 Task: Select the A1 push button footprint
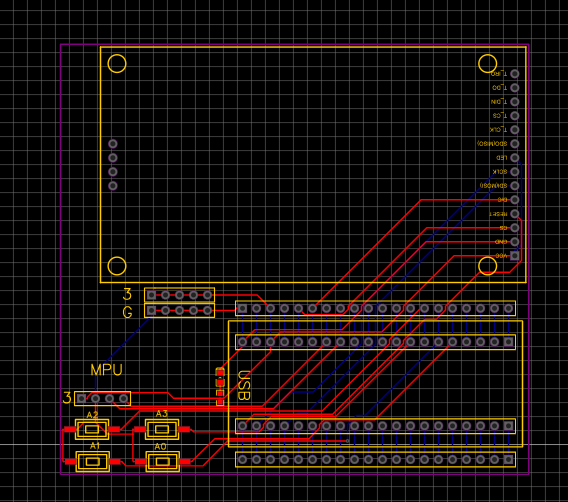pos(93,461)
